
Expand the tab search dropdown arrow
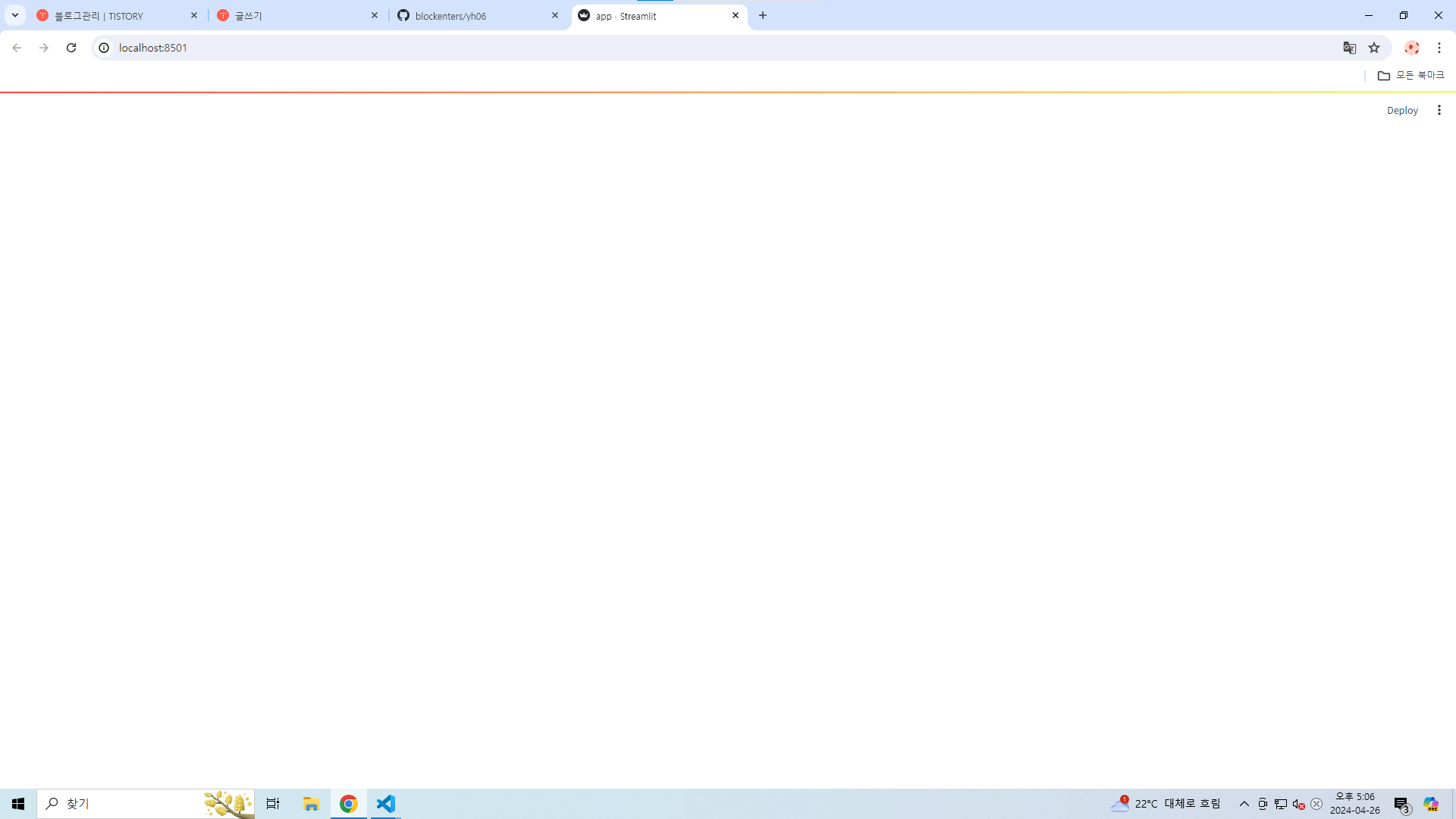(x=14, y=15)
